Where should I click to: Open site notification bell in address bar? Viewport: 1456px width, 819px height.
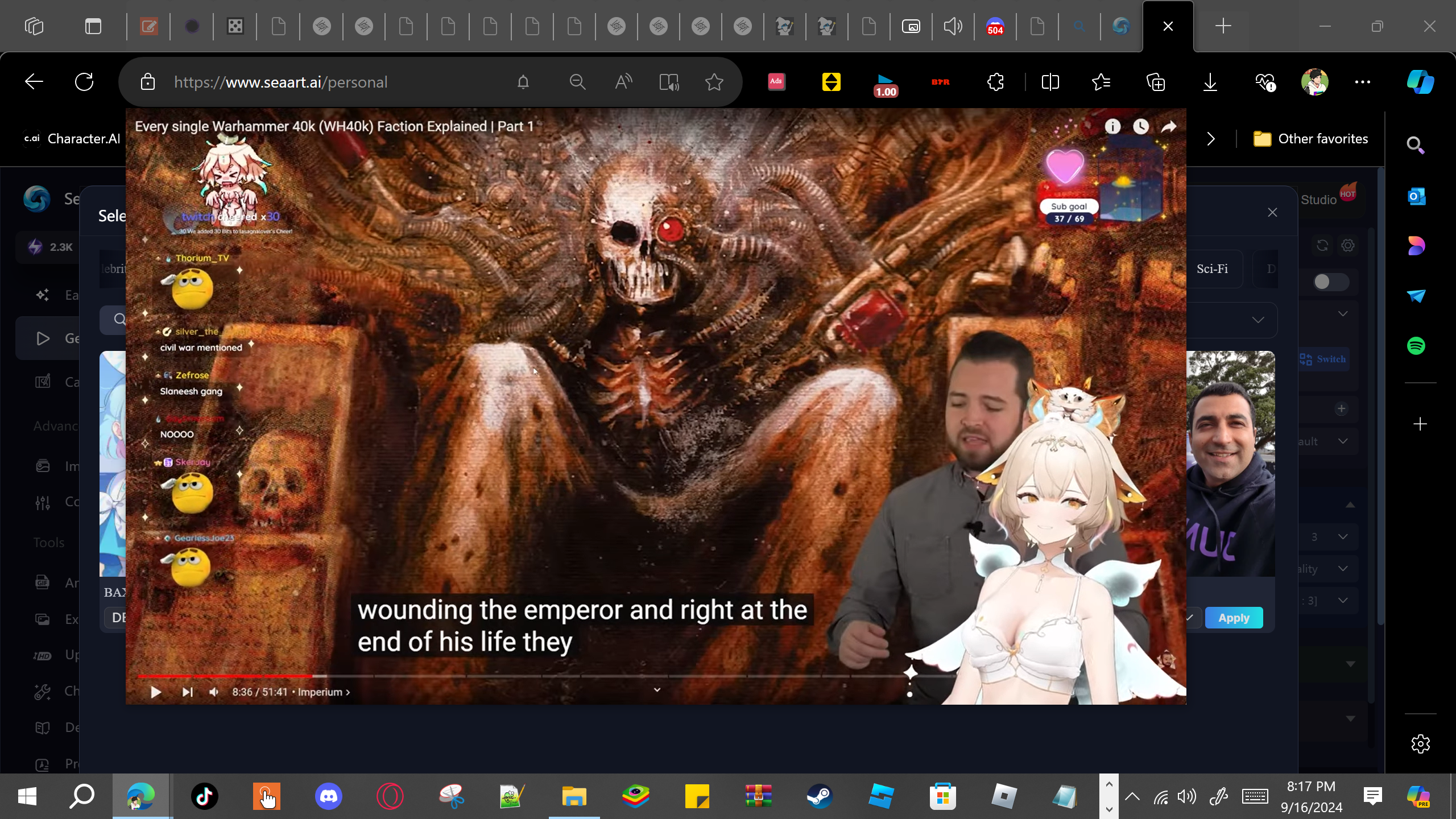point(523,82)
